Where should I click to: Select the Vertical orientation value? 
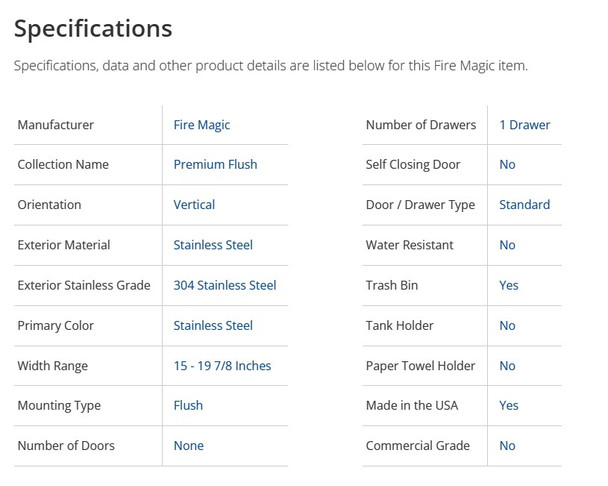click(x=194, y=205)
